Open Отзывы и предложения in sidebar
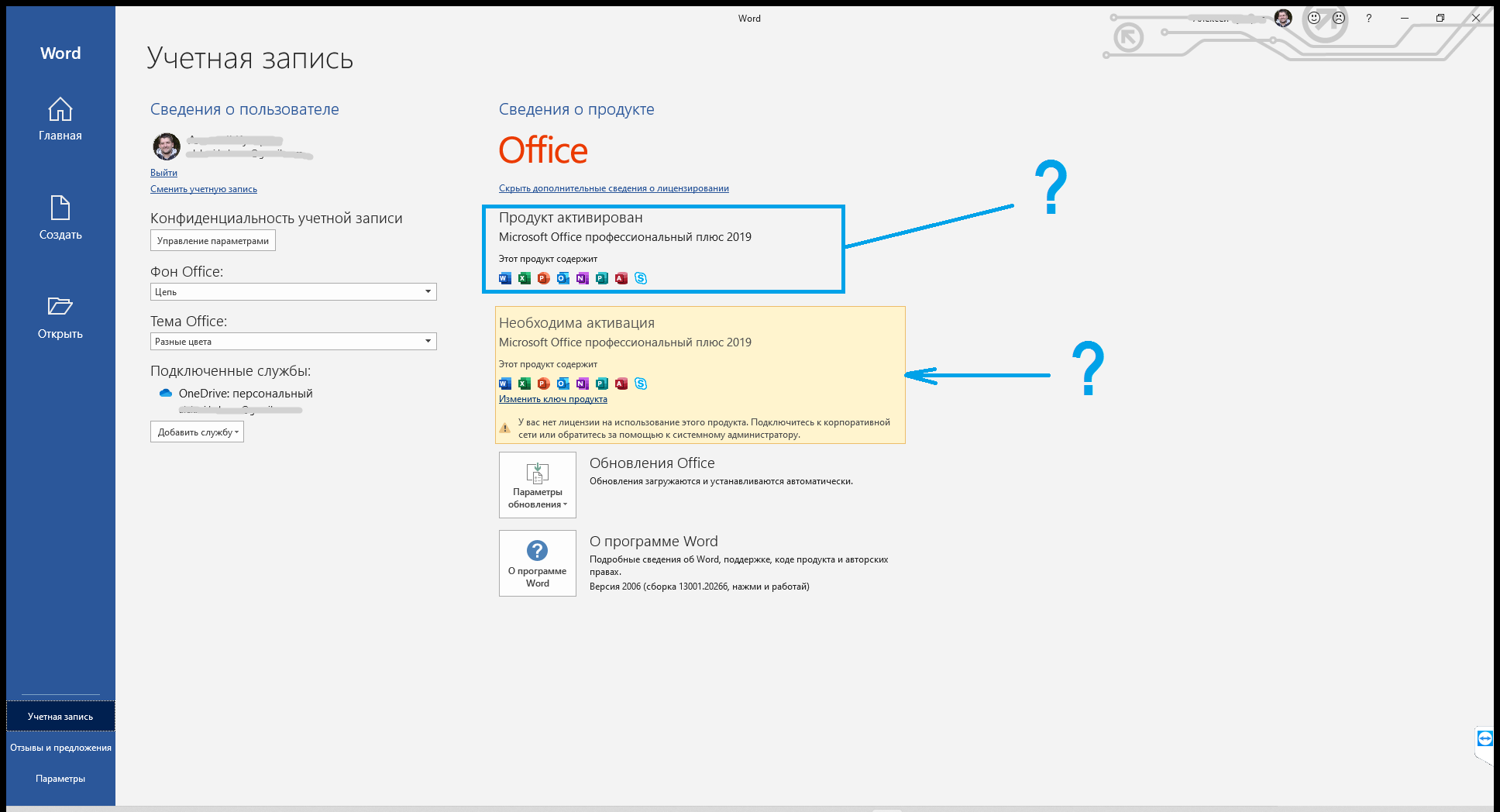Viewport: 1500px width, 812px height. click(60, 748)
